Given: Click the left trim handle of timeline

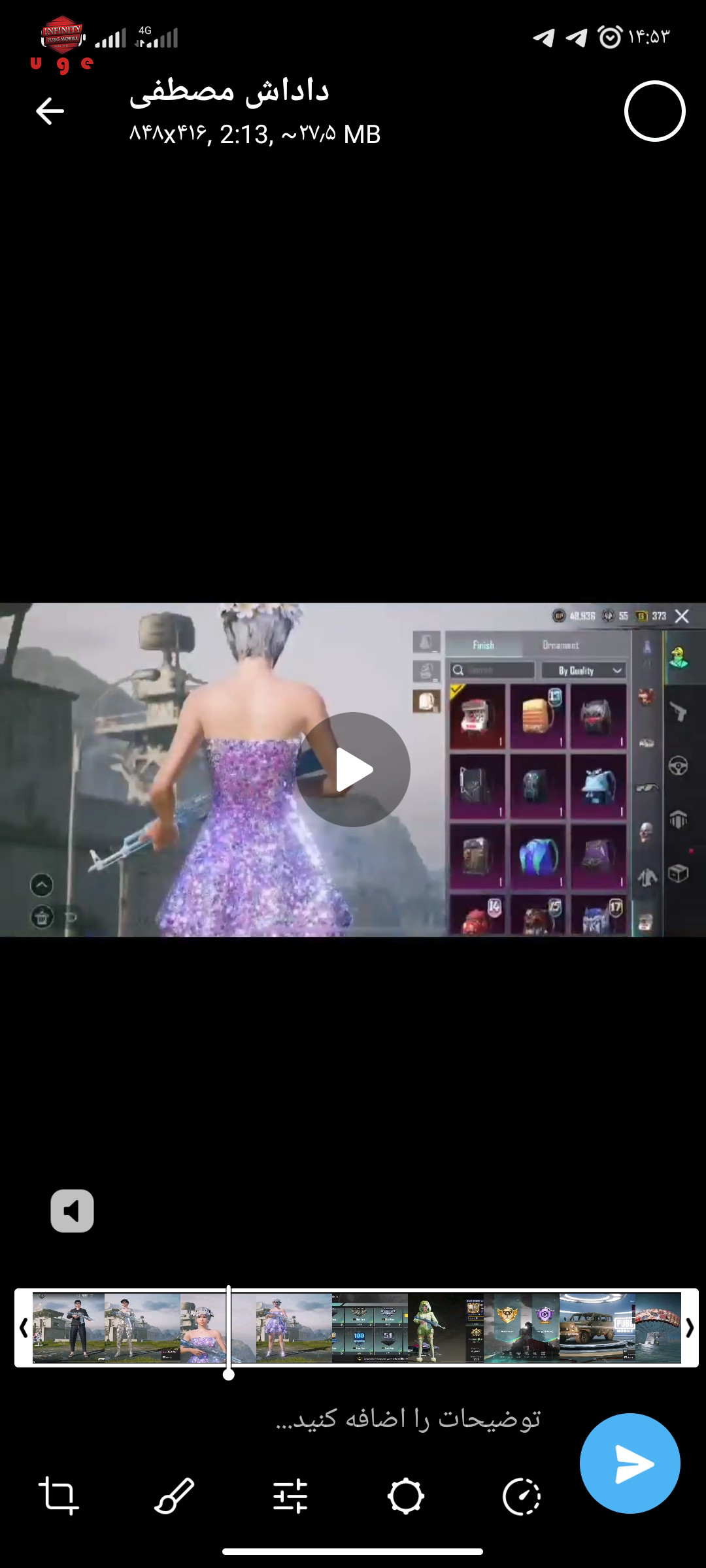Looking at the screenshot, I should tap(24, 1328).
